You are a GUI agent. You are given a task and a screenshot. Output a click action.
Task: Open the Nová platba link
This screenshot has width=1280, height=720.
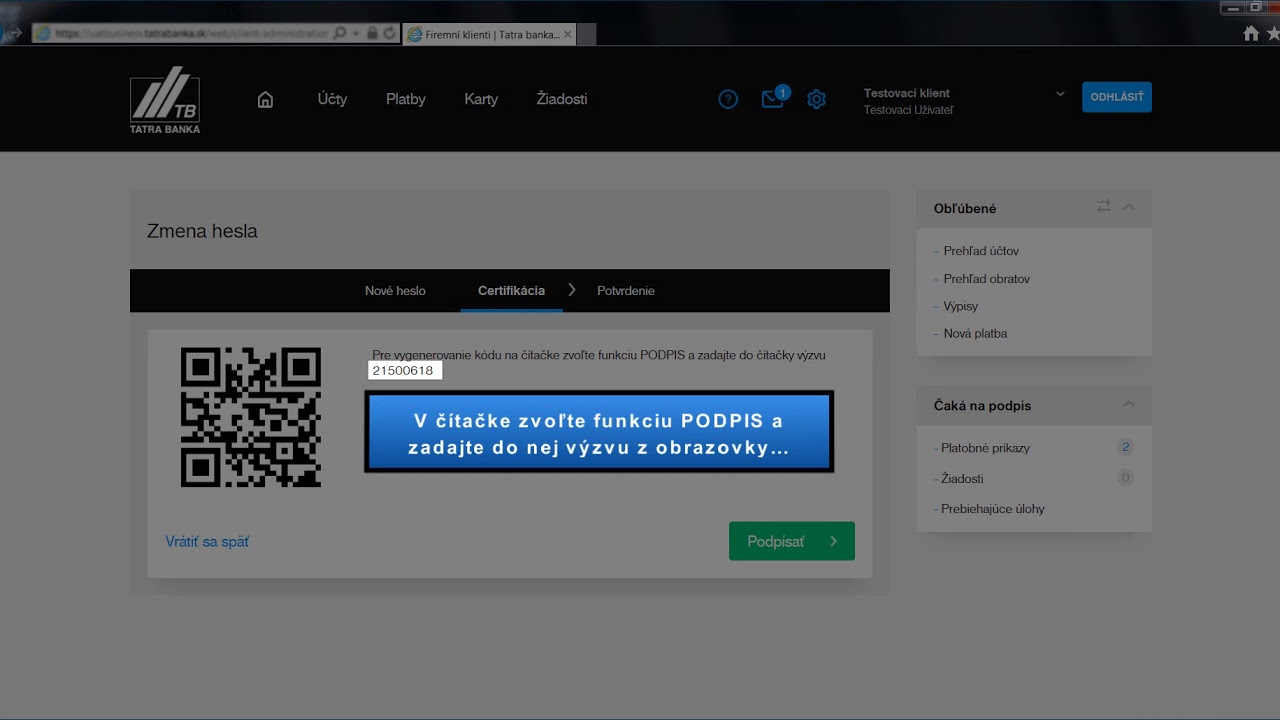(975, 333)
